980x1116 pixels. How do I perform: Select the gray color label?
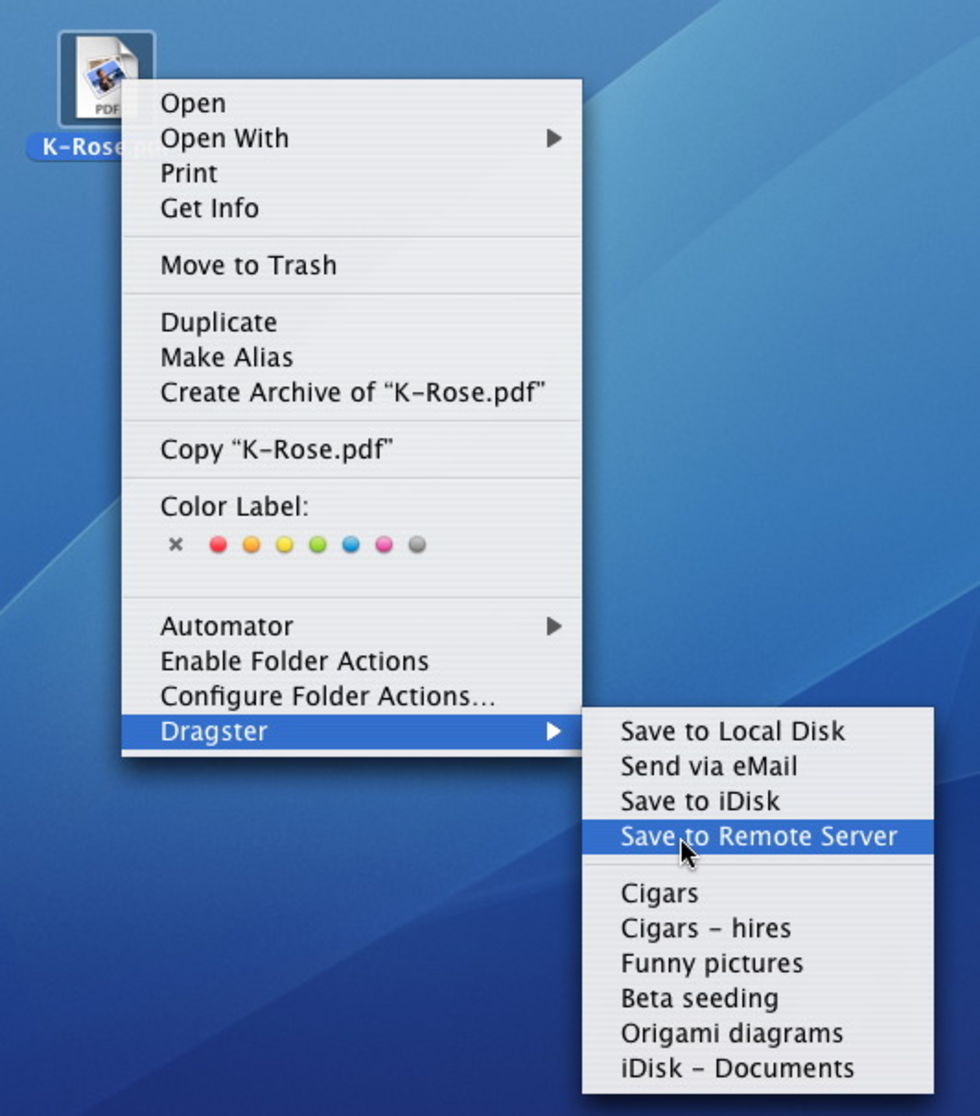pos(417,545)
